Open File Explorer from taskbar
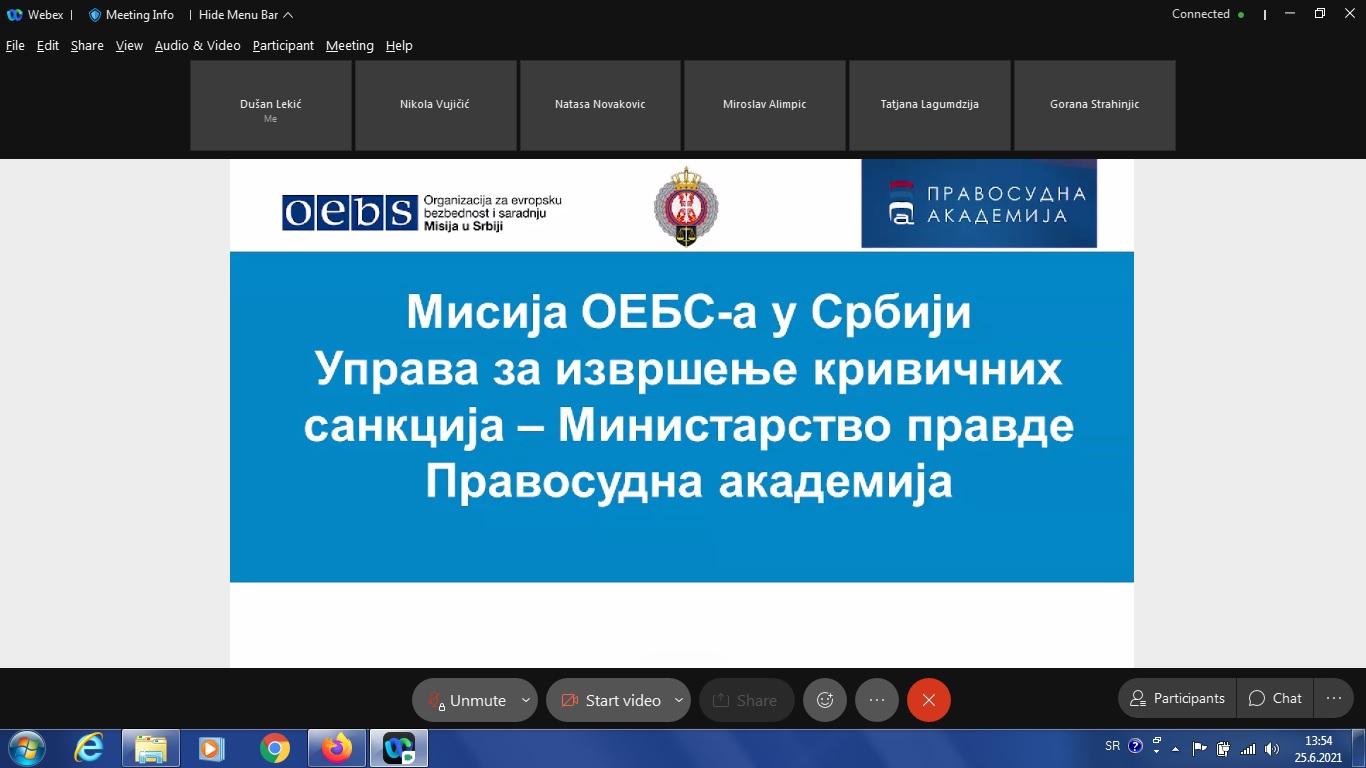1366x768 pixels. click(151, 748)
